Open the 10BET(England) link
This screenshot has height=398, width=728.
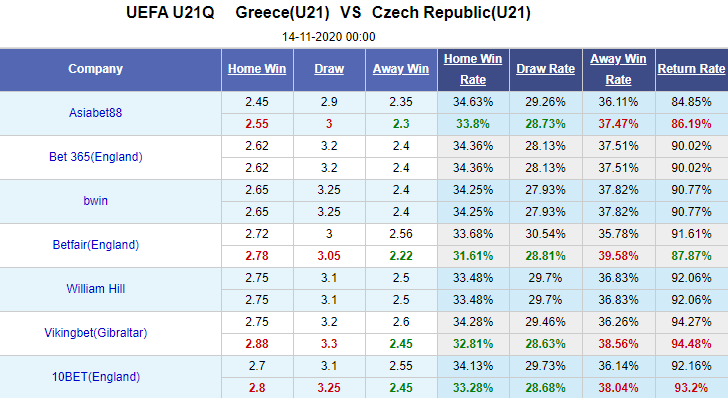pos(96,377)
